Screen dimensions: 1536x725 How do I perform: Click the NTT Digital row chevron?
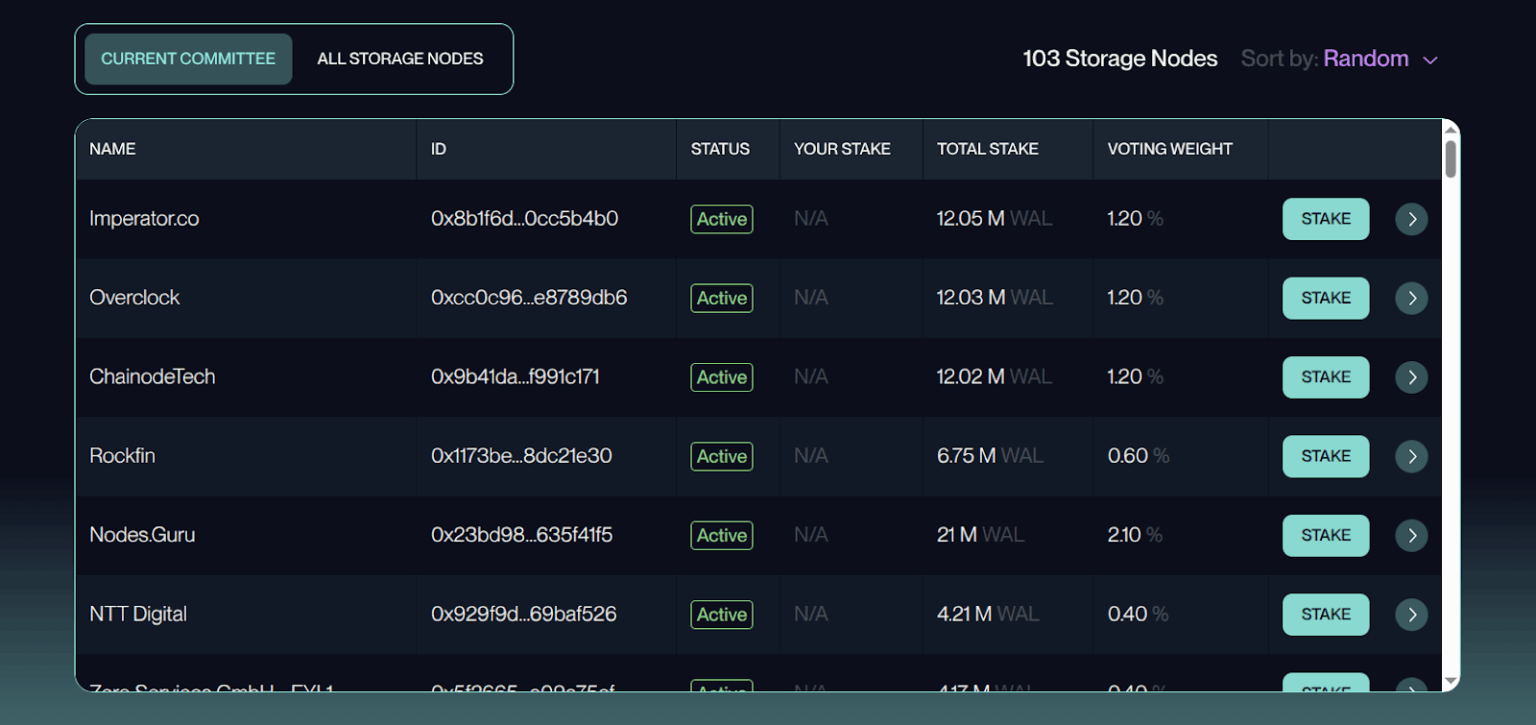click(1411, 614)
